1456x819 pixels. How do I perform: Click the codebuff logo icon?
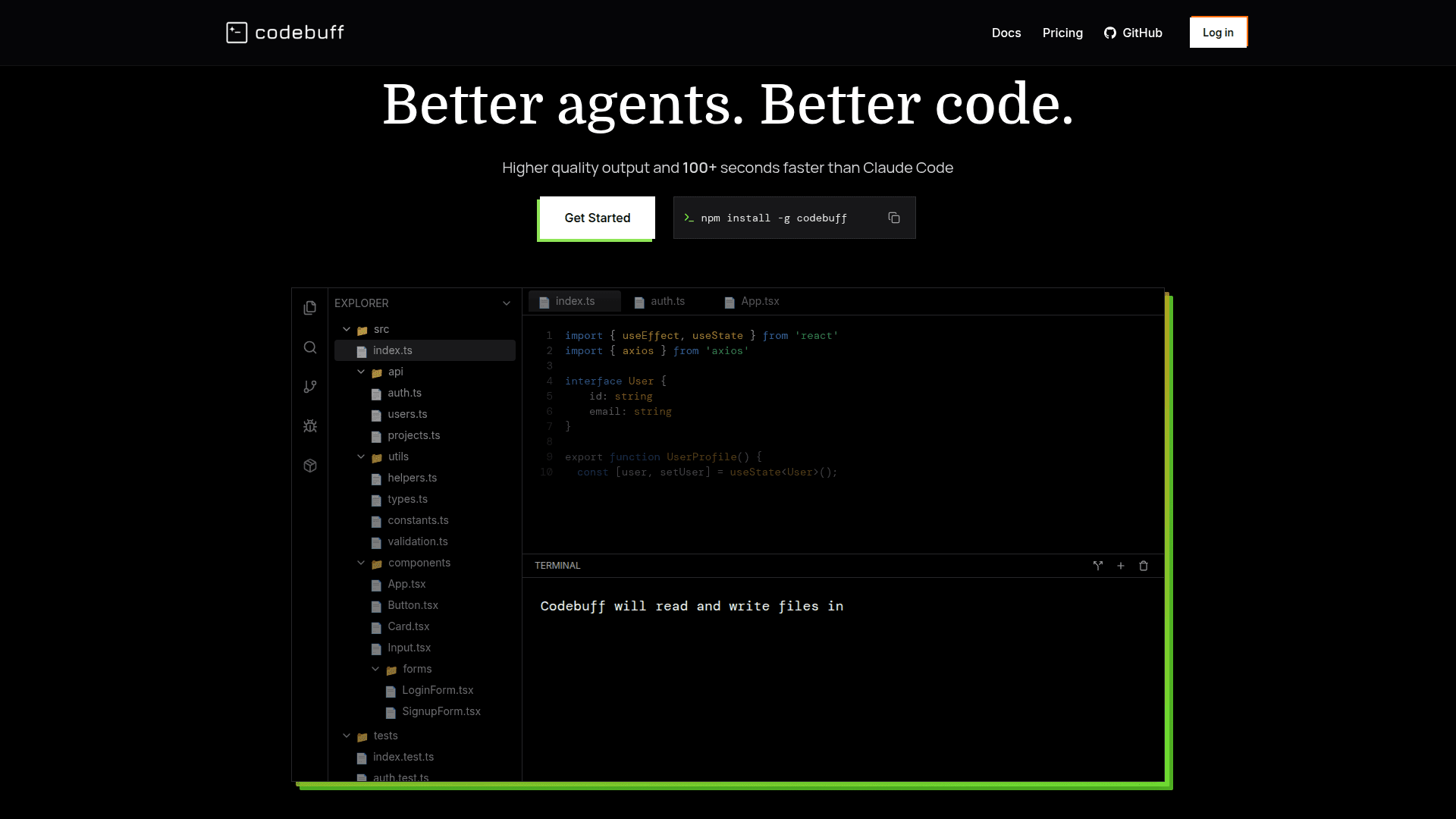(x=237, y=33)
